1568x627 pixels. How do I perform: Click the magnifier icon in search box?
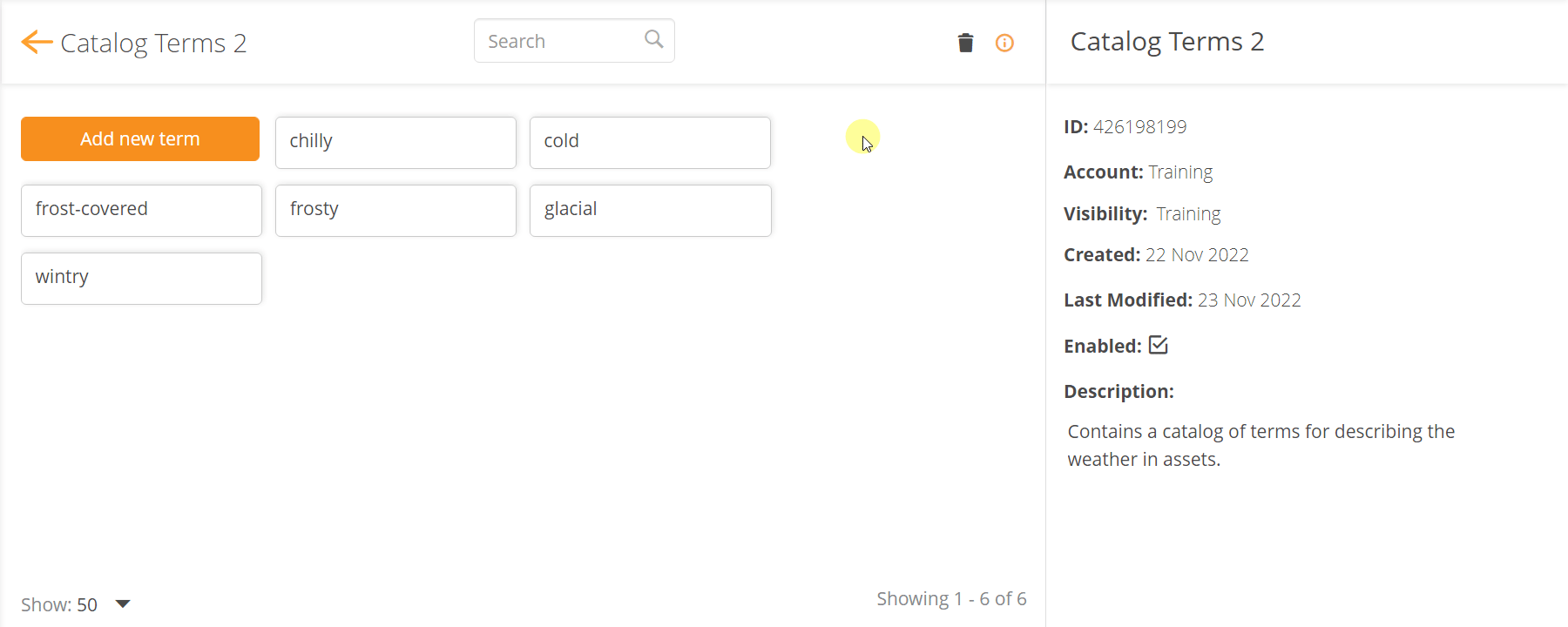[653, 39]
